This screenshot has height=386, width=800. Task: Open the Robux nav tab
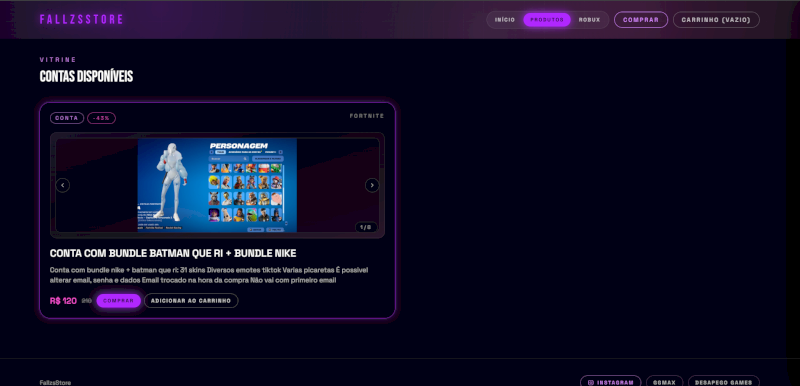(x=589, y=20)
